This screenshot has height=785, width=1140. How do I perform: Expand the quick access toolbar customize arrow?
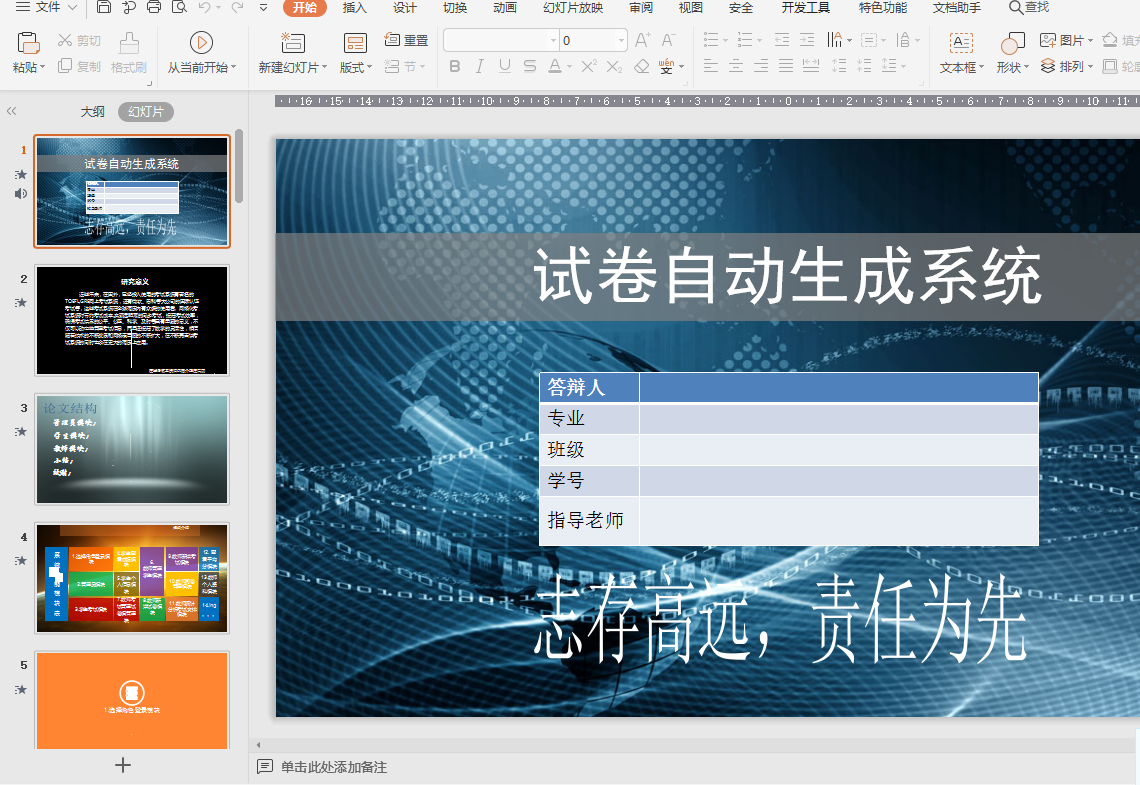pos(263,7)
